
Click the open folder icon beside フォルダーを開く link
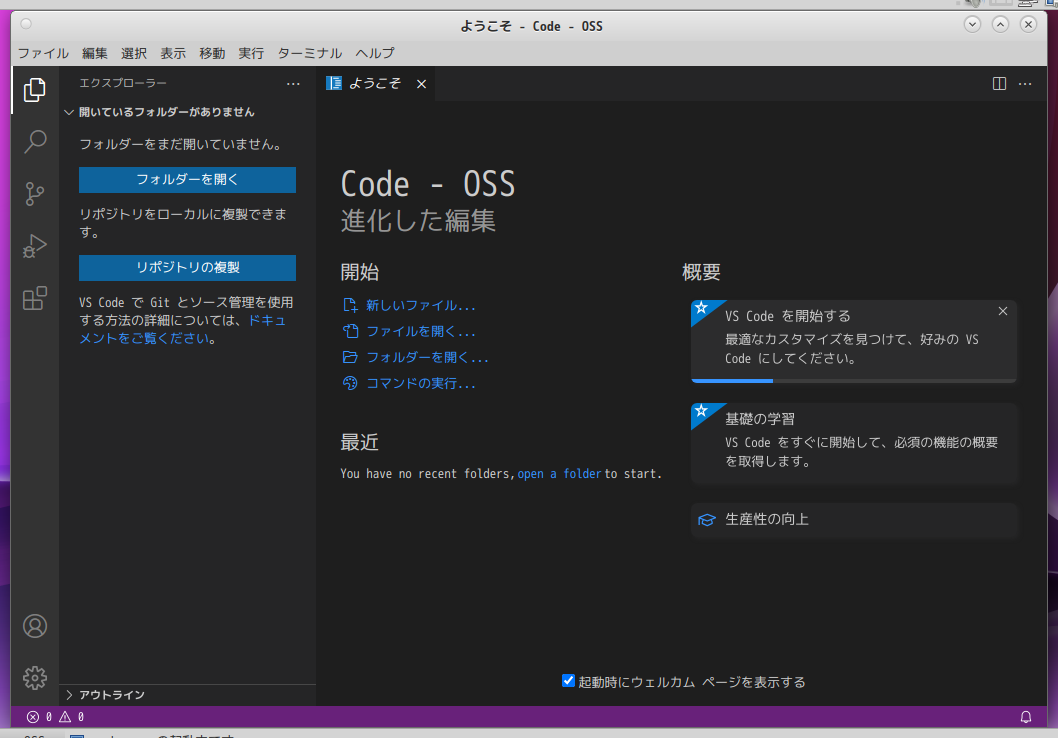pyautogui.click(x=350, y=358)
